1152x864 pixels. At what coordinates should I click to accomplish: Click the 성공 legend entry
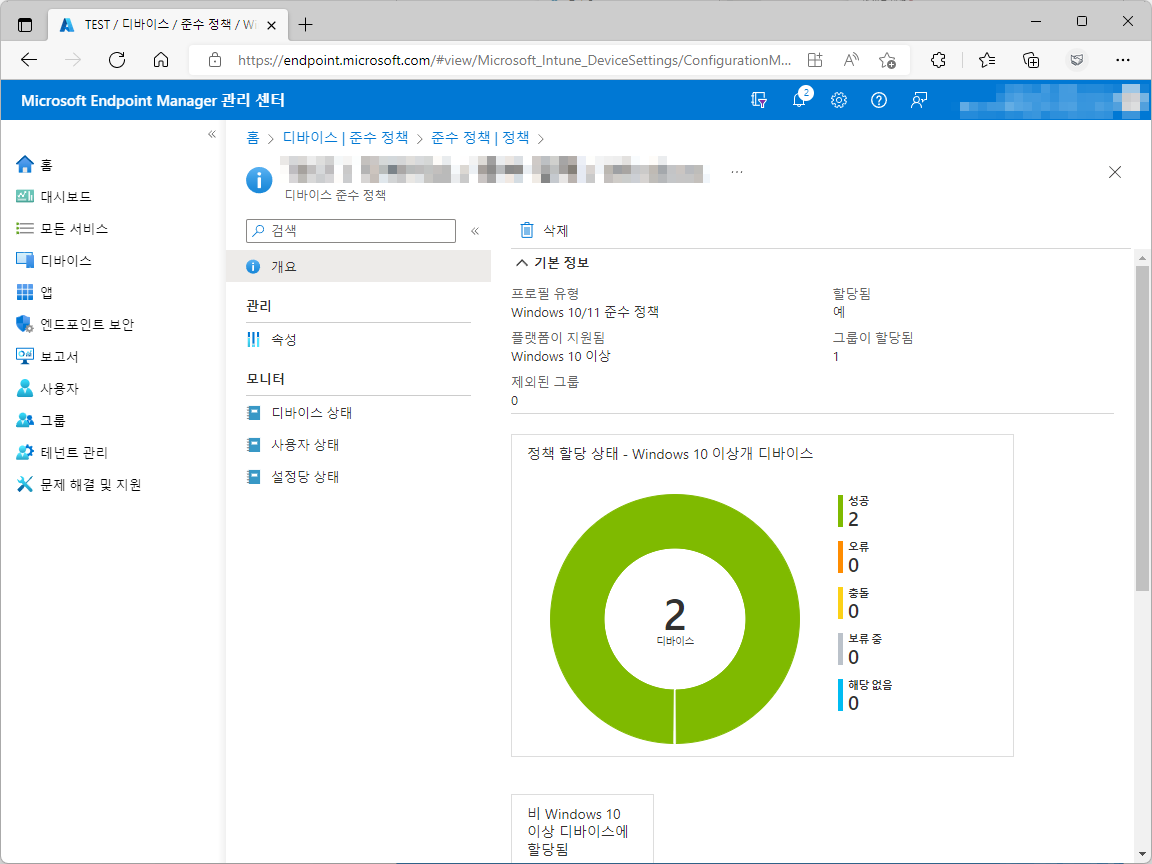pyautogui.click(x=854, y=511)
